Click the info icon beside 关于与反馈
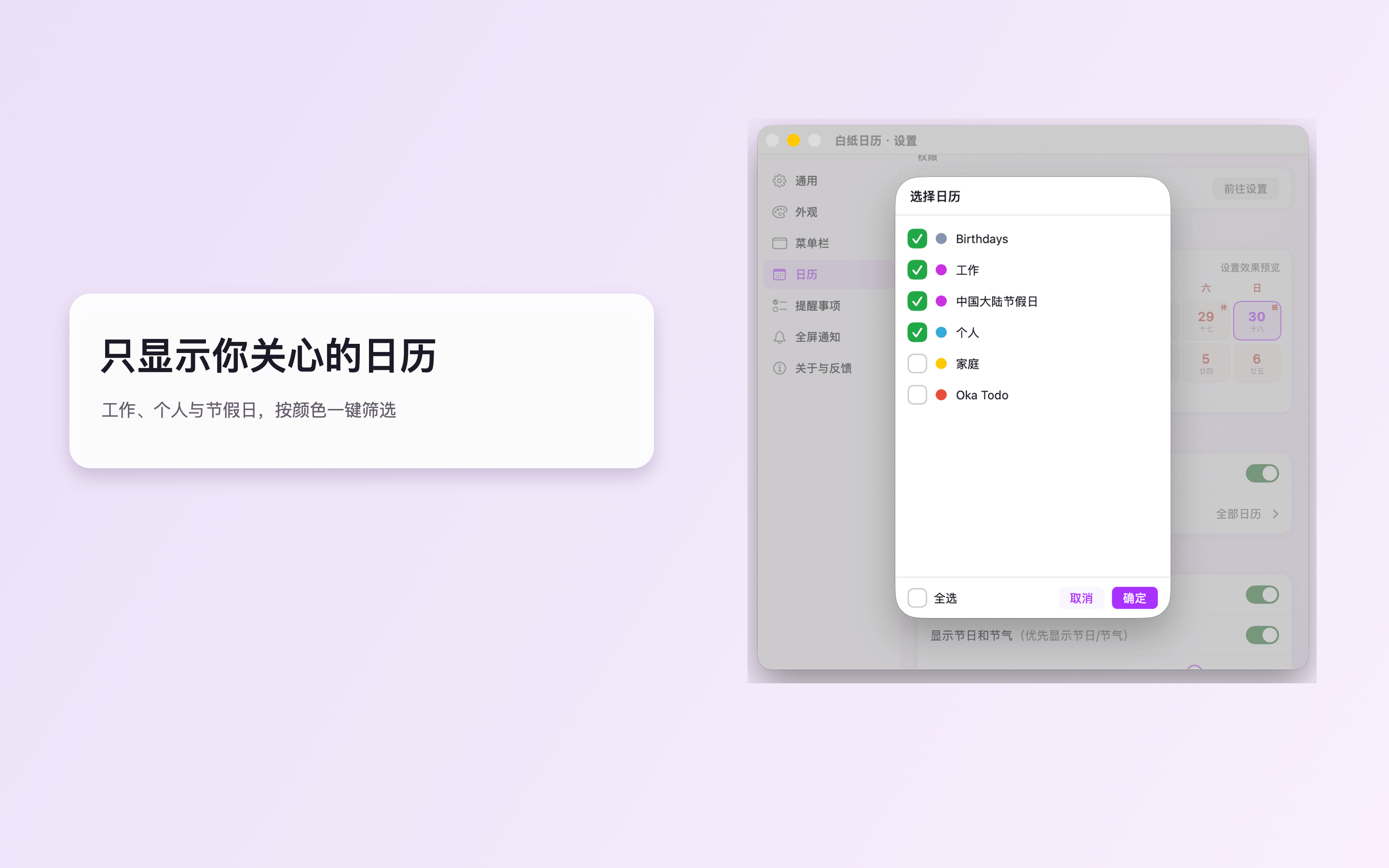Screen dimensions: 1389x868 (x=779, y=368)
